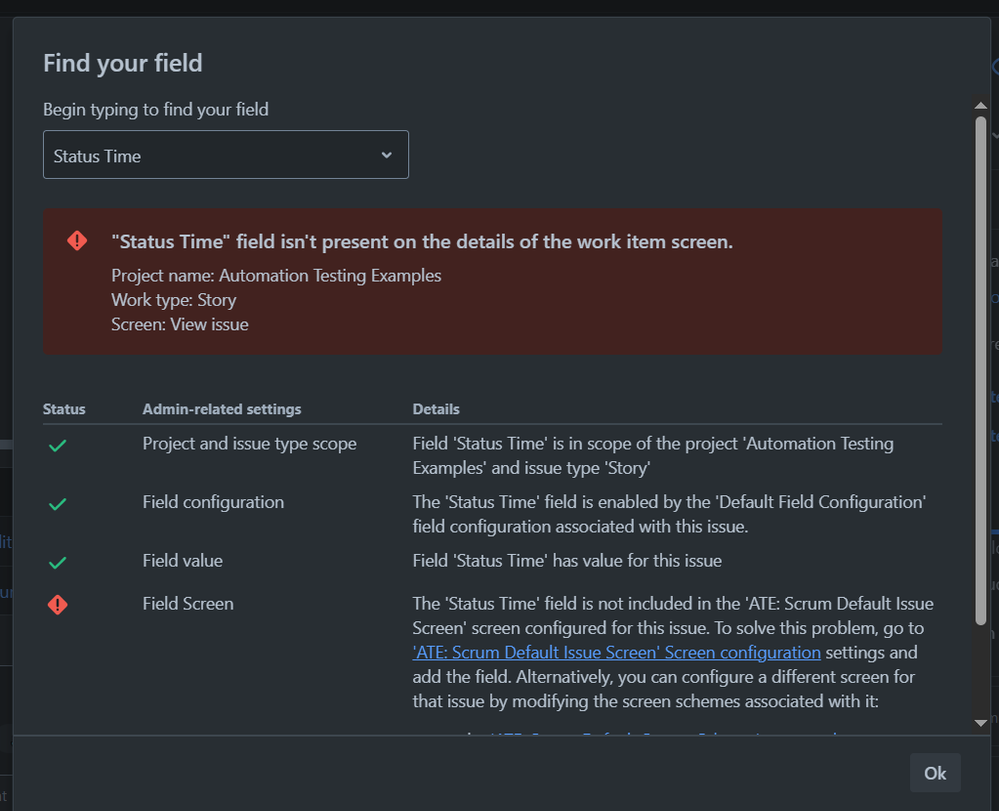Click the Field configuration row label

tap(213, 502)
